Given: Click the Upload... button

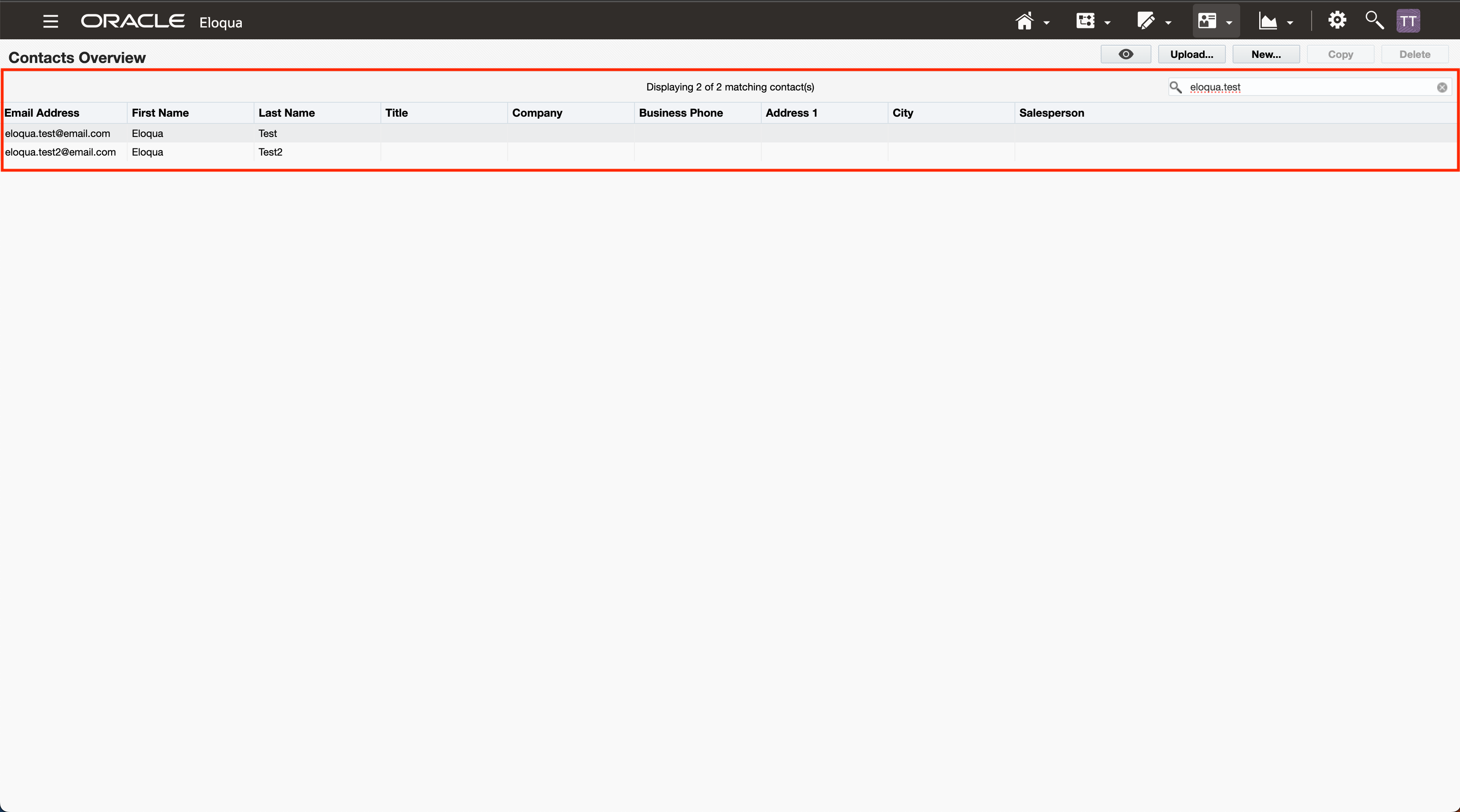Looking at the screenshot, I should tap(1191, 55).
